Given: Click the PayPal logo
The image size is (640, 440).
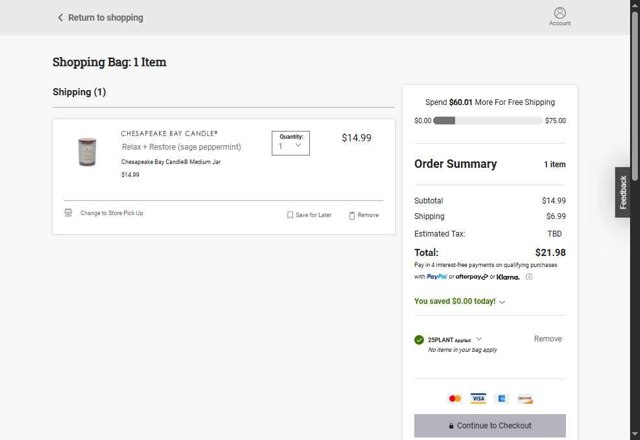Looking at the screenshot, I should [437, 277].
